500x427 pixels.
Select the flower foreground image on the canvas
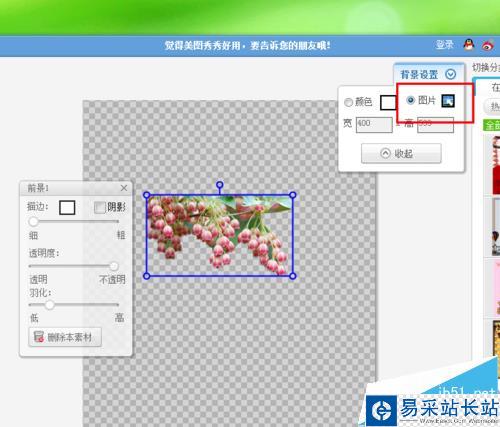219,235
